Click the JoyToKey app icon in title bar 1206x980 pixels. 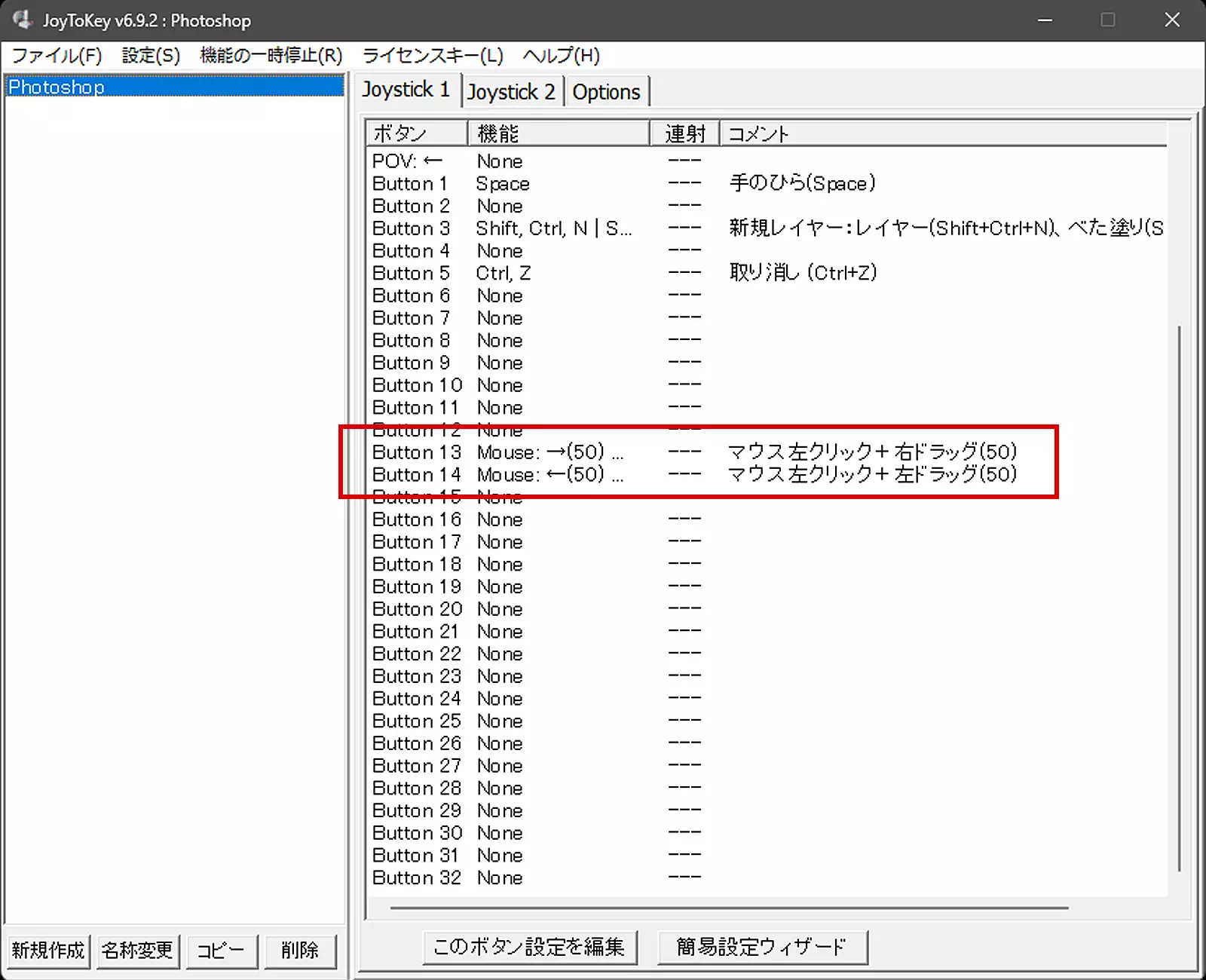click(x=23, y=20)
